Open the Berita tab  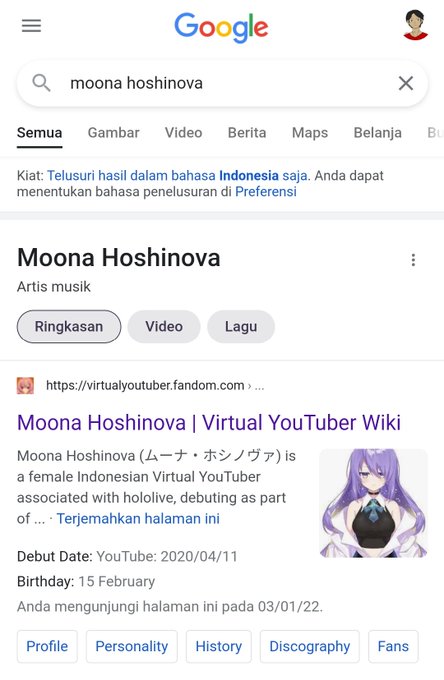pos(247,133)
